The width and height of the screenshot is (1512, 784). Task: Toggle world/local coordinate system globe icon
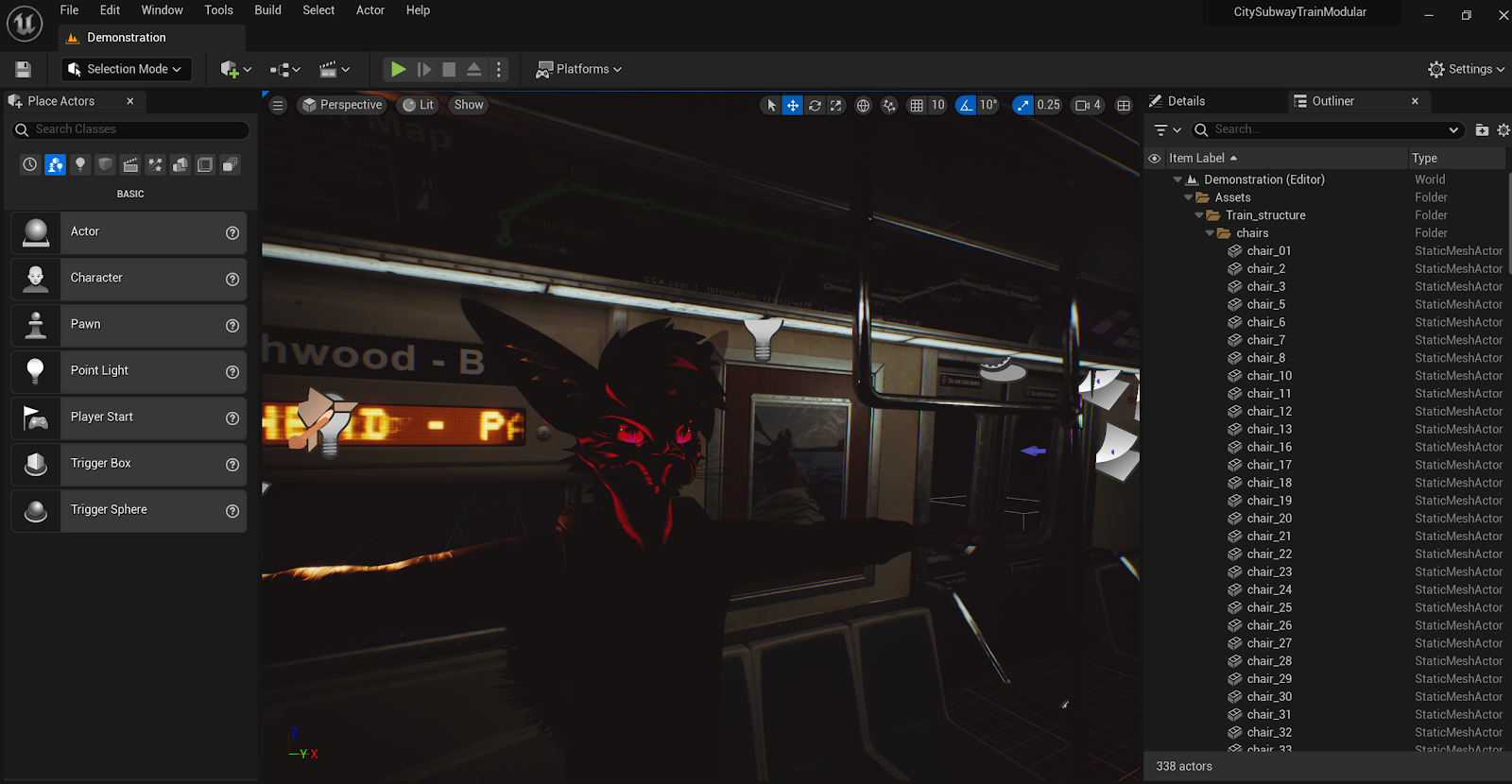[863, 106]
